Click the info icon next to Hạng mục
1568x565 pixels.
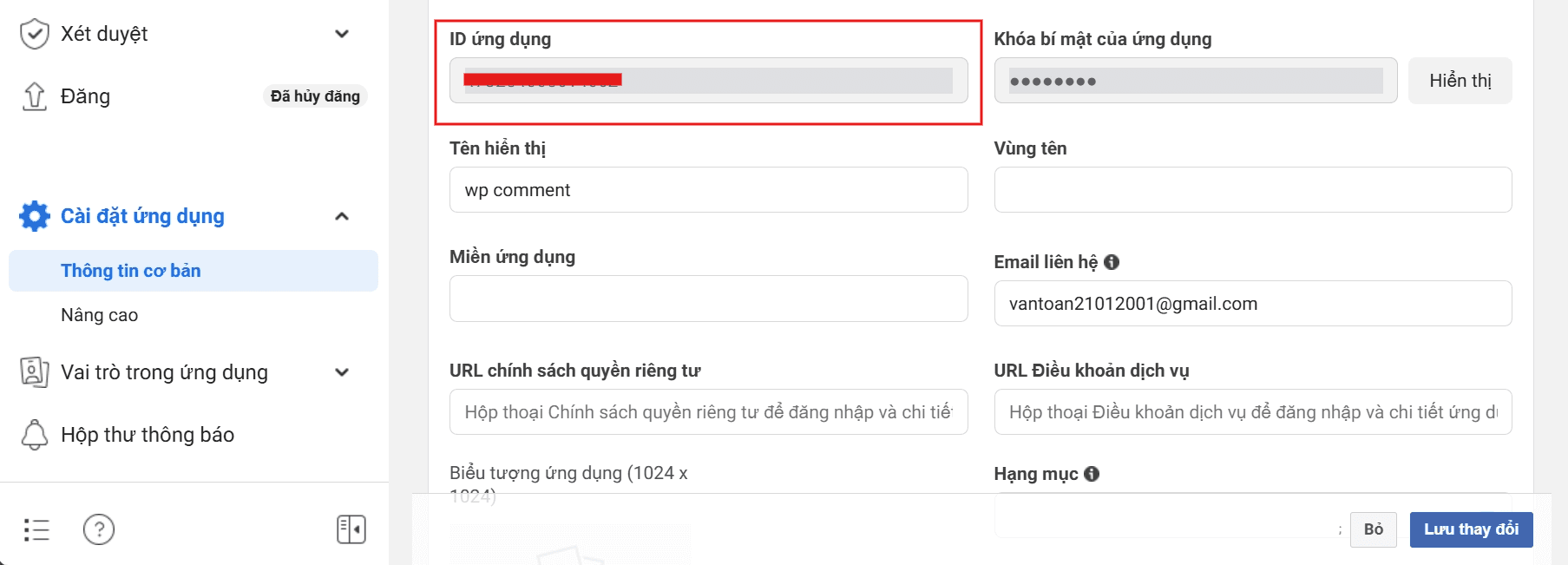(x=1093, y=474)
